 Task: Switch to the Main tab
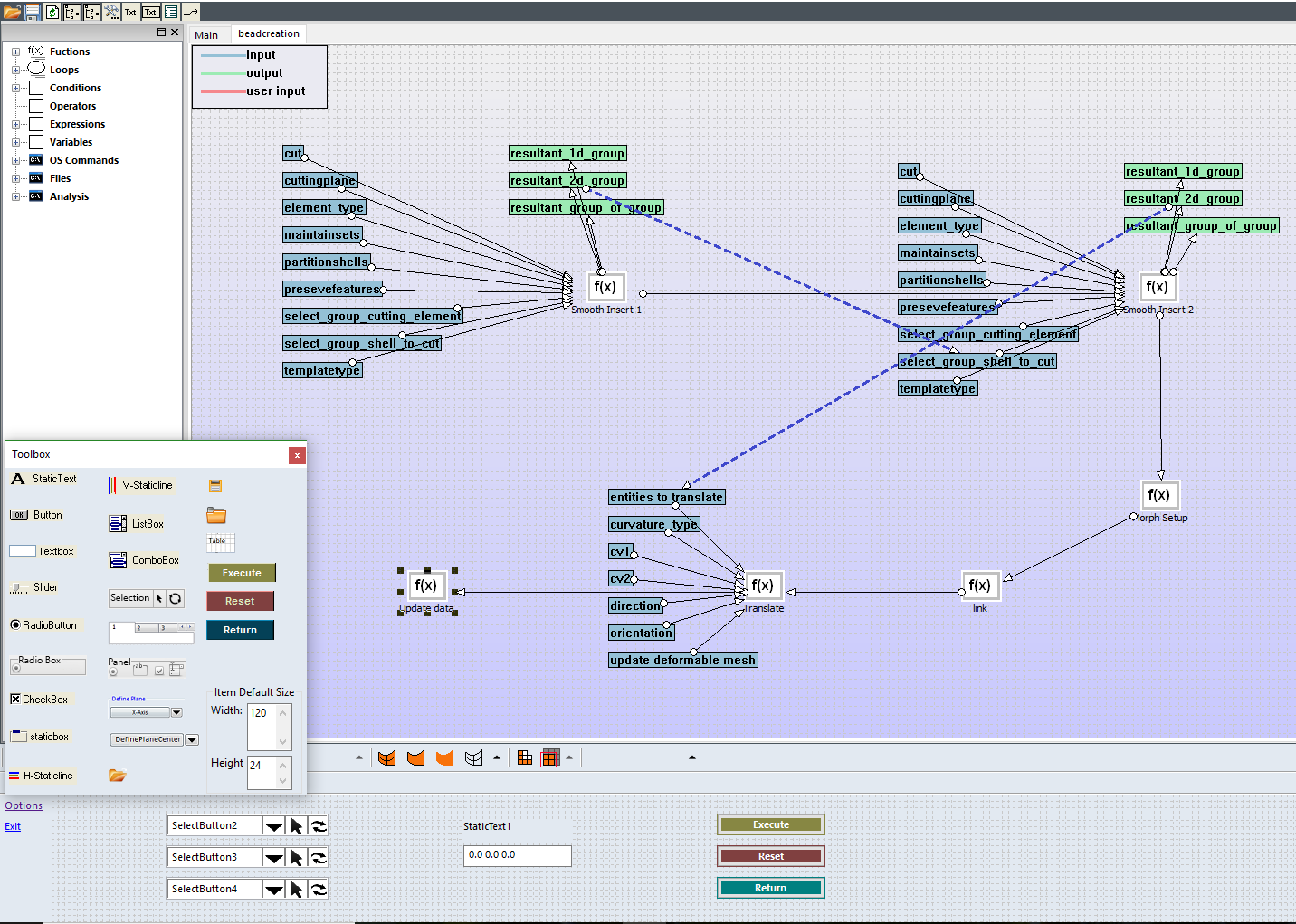pos(206,35)
